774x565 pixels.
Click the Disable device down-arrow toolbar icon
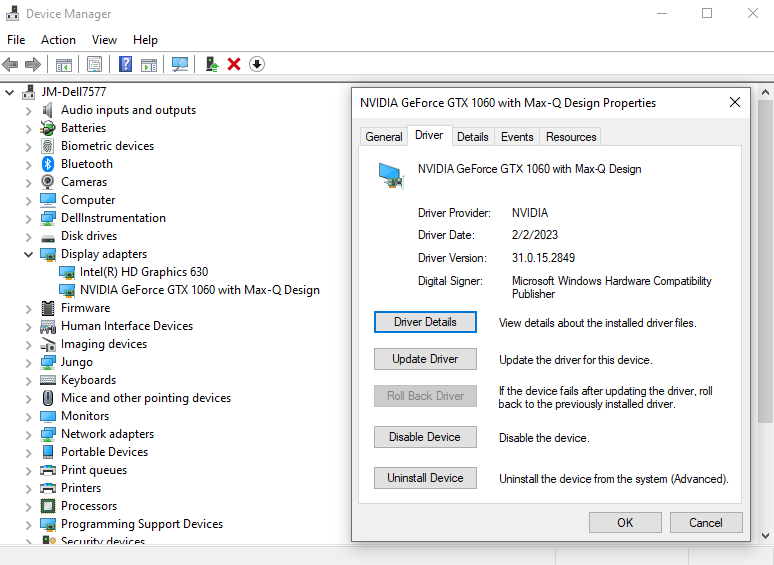[257, 64]
